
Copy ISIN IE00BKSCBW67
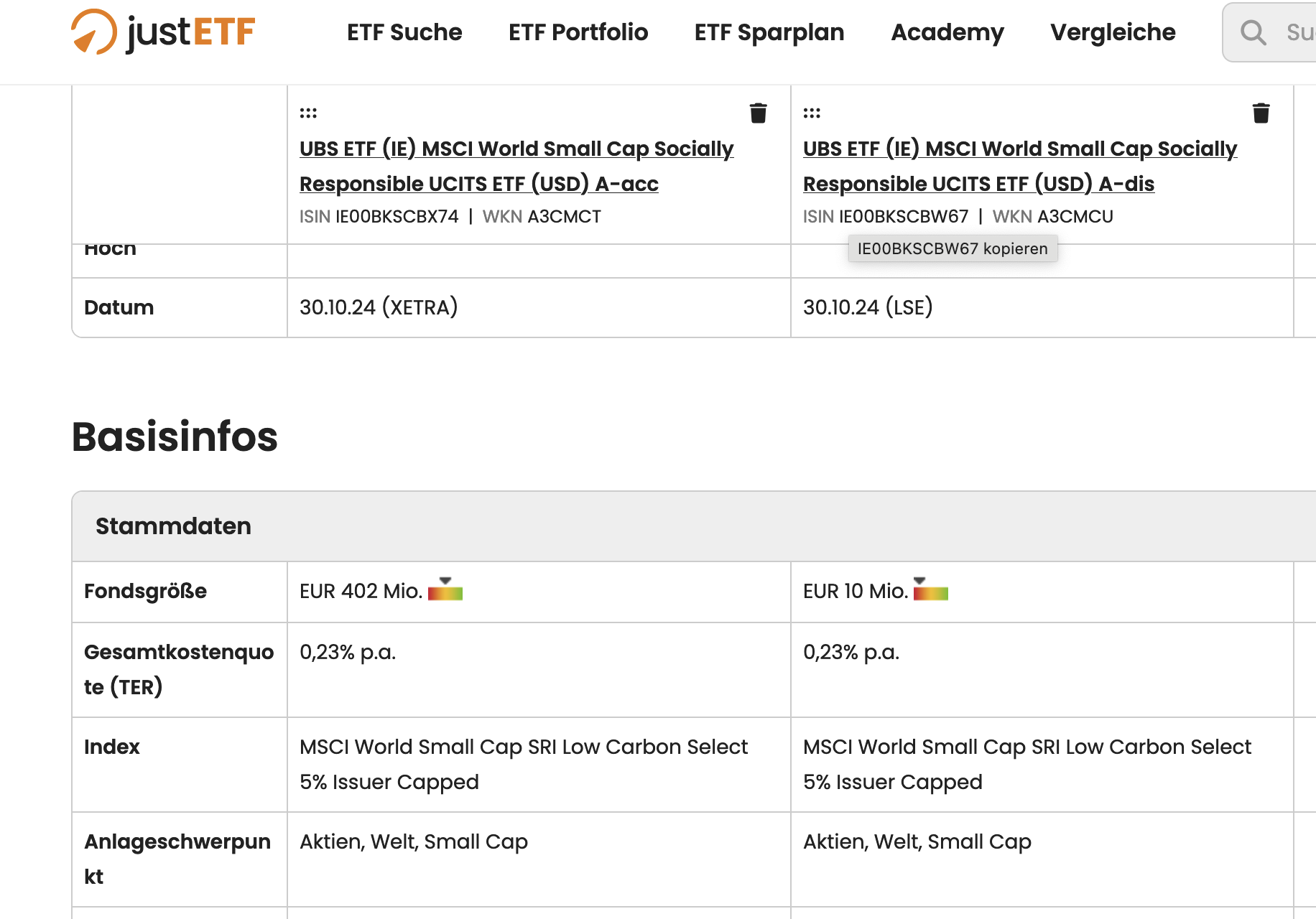(904, 216)
